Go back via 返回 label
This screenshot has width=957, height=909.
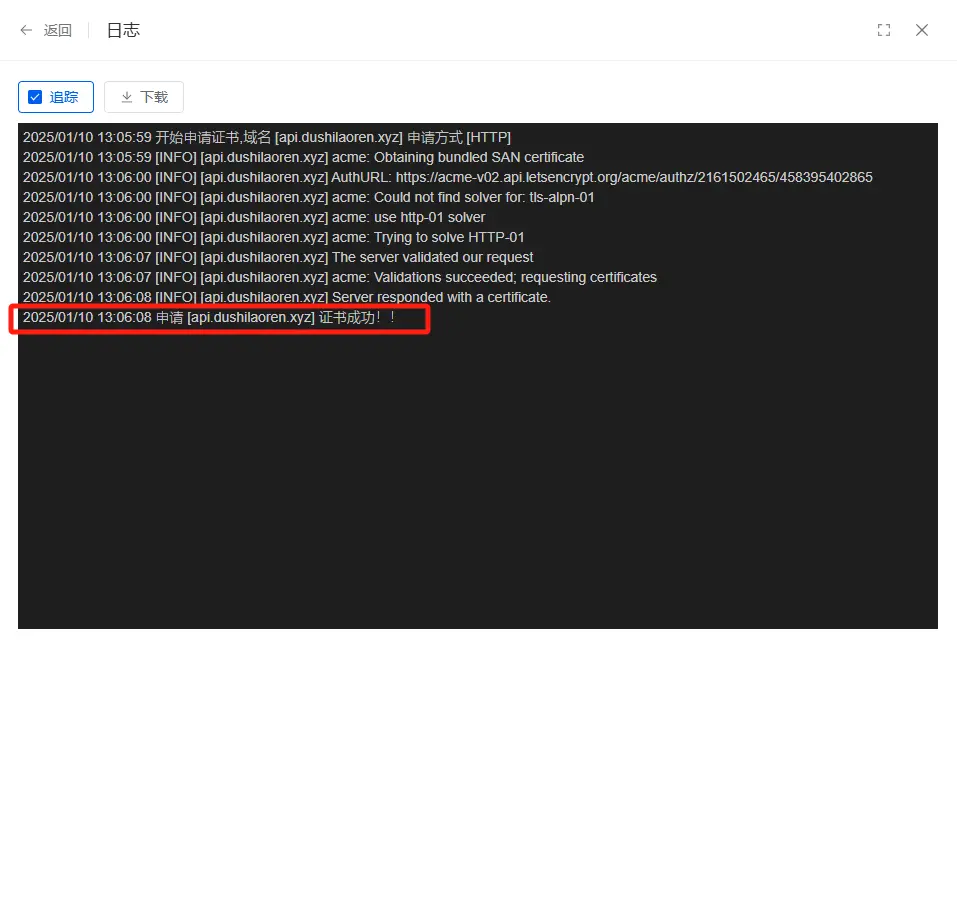coord(58,30)
